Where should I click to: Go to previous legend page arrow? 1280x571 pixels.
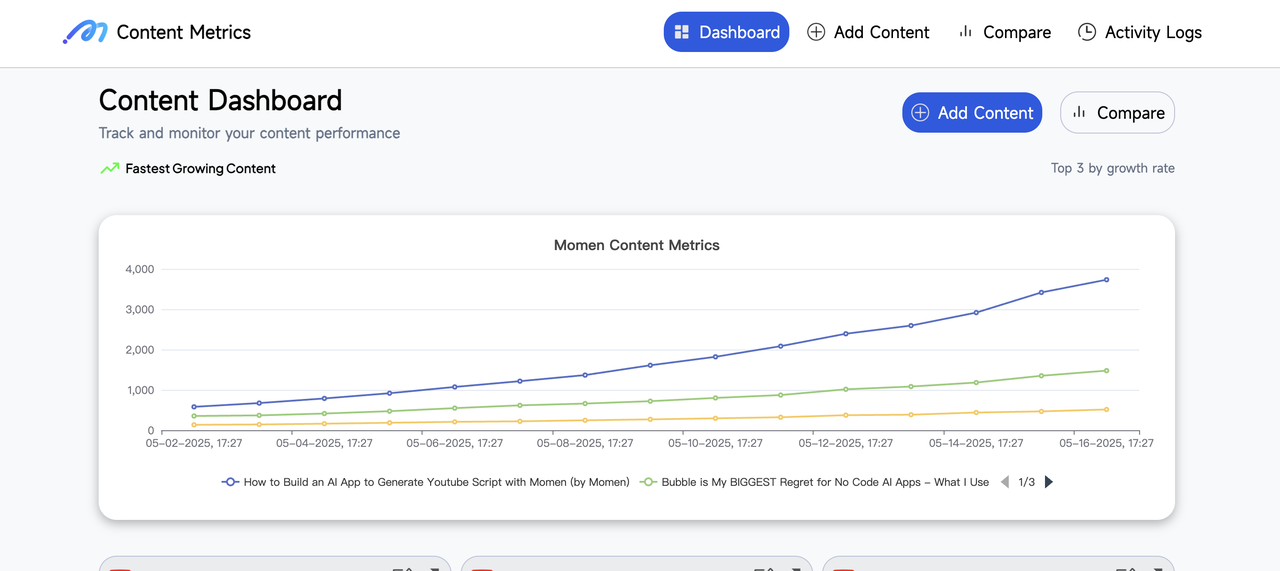click(x=1005, y=482)
